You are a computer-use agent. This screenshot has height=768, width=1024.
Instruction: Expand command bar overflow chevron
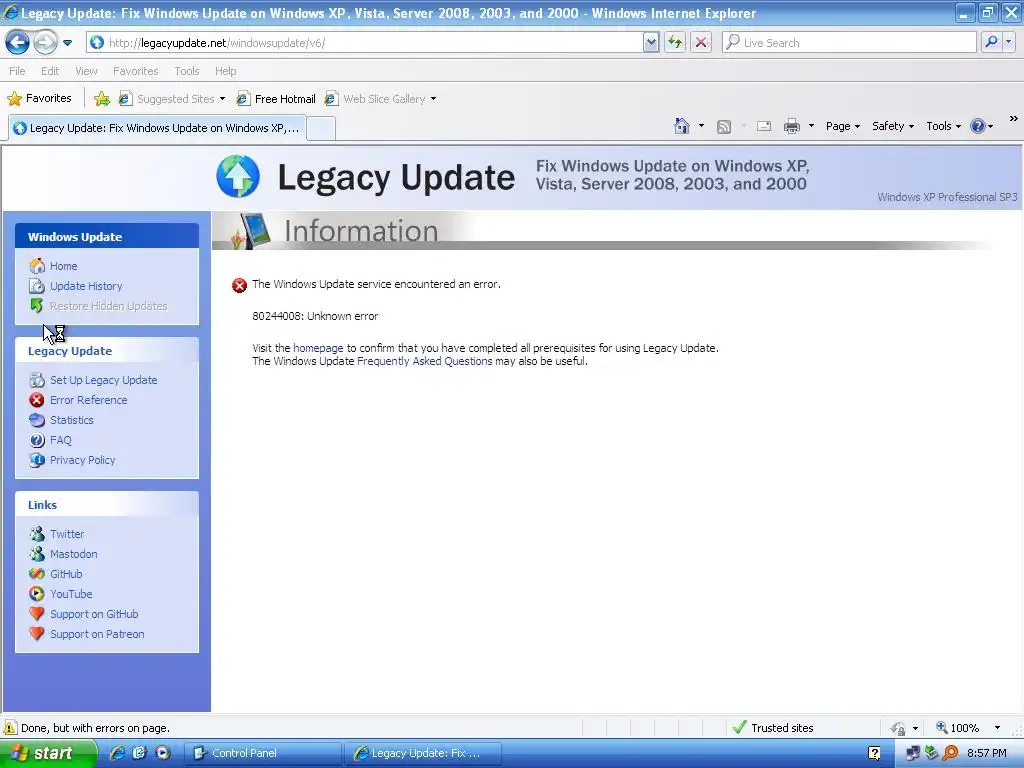coord(1014,119)
